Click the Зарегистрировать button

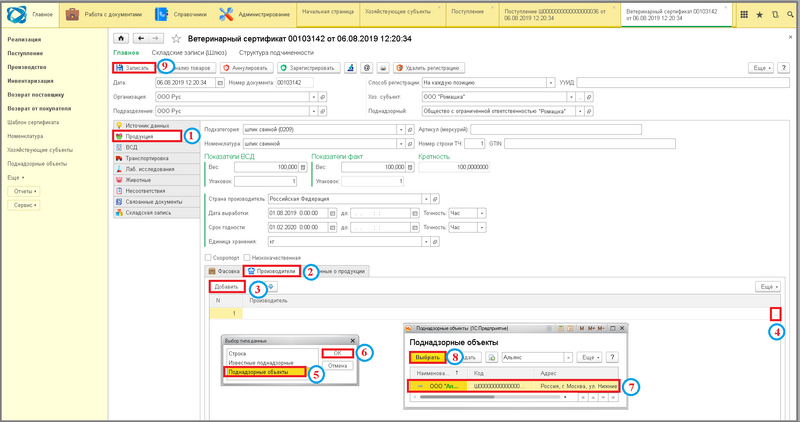point(309,68)
